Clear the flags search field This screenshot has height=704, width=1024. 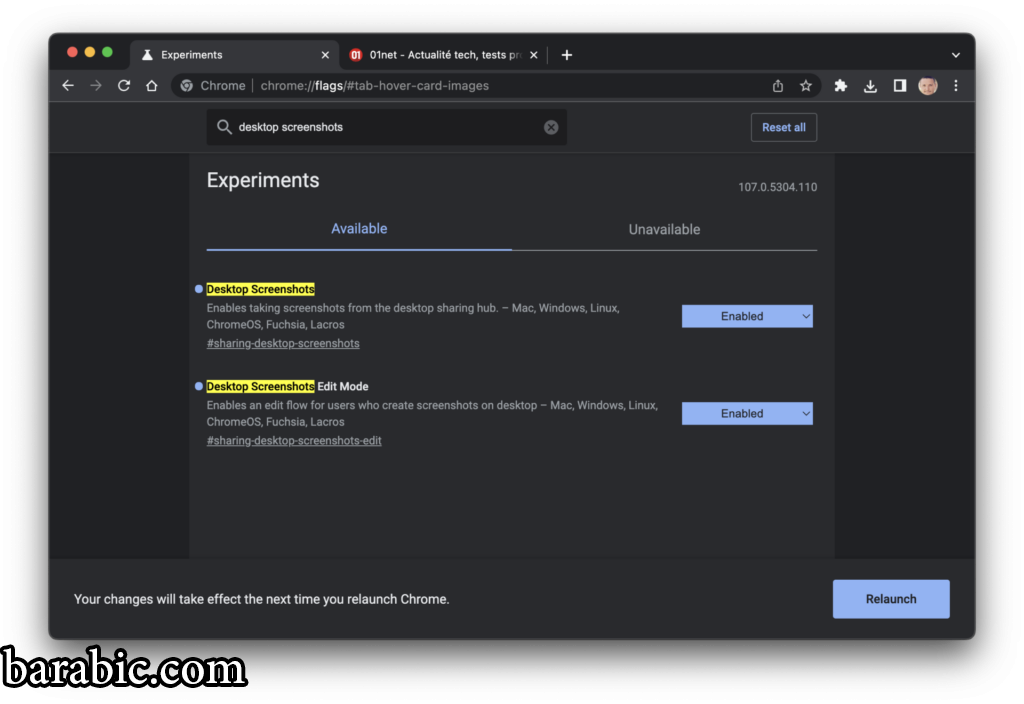[x=551, y=127]
